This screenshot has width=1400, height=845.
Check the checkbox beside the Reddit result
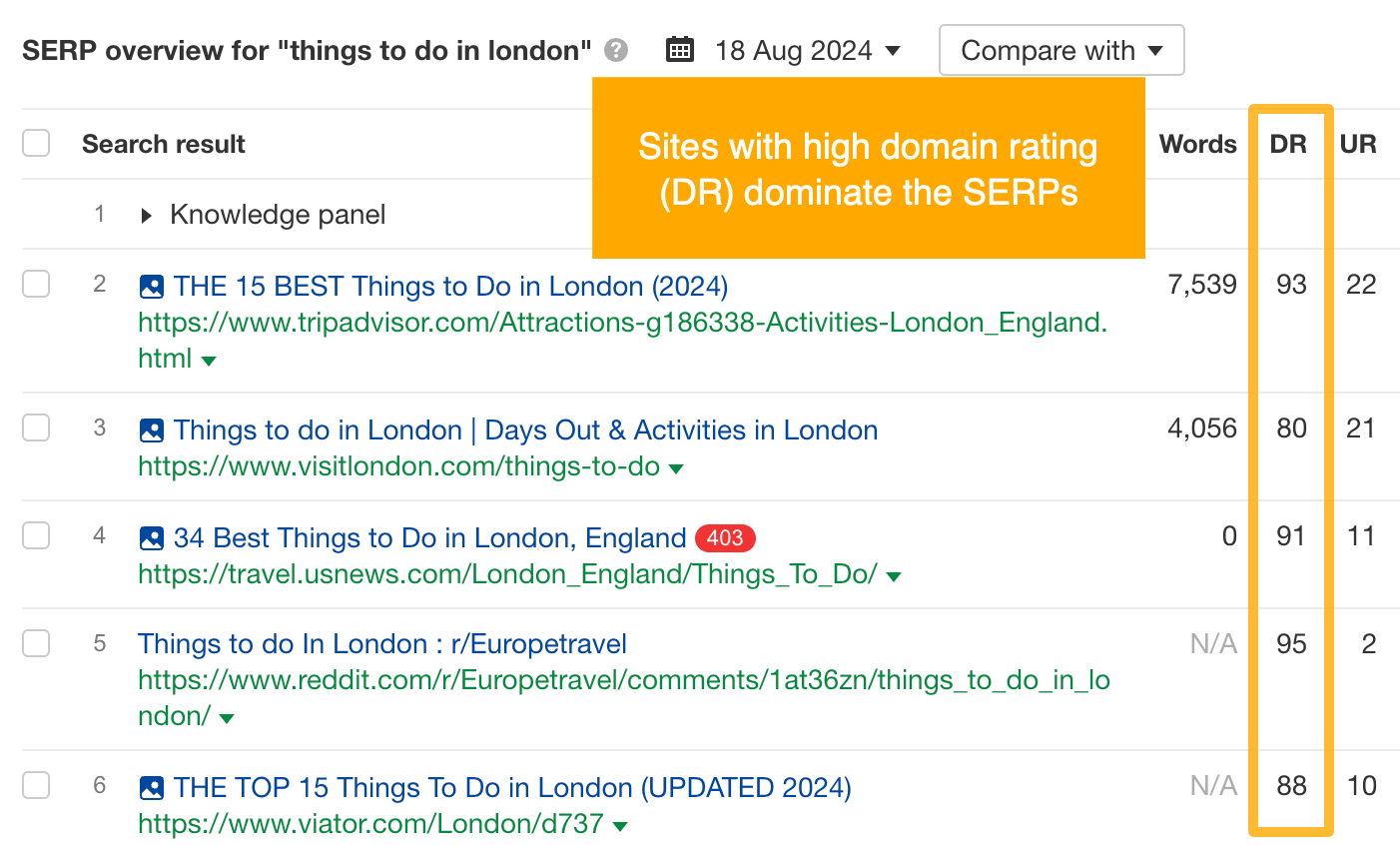[36, 643]
